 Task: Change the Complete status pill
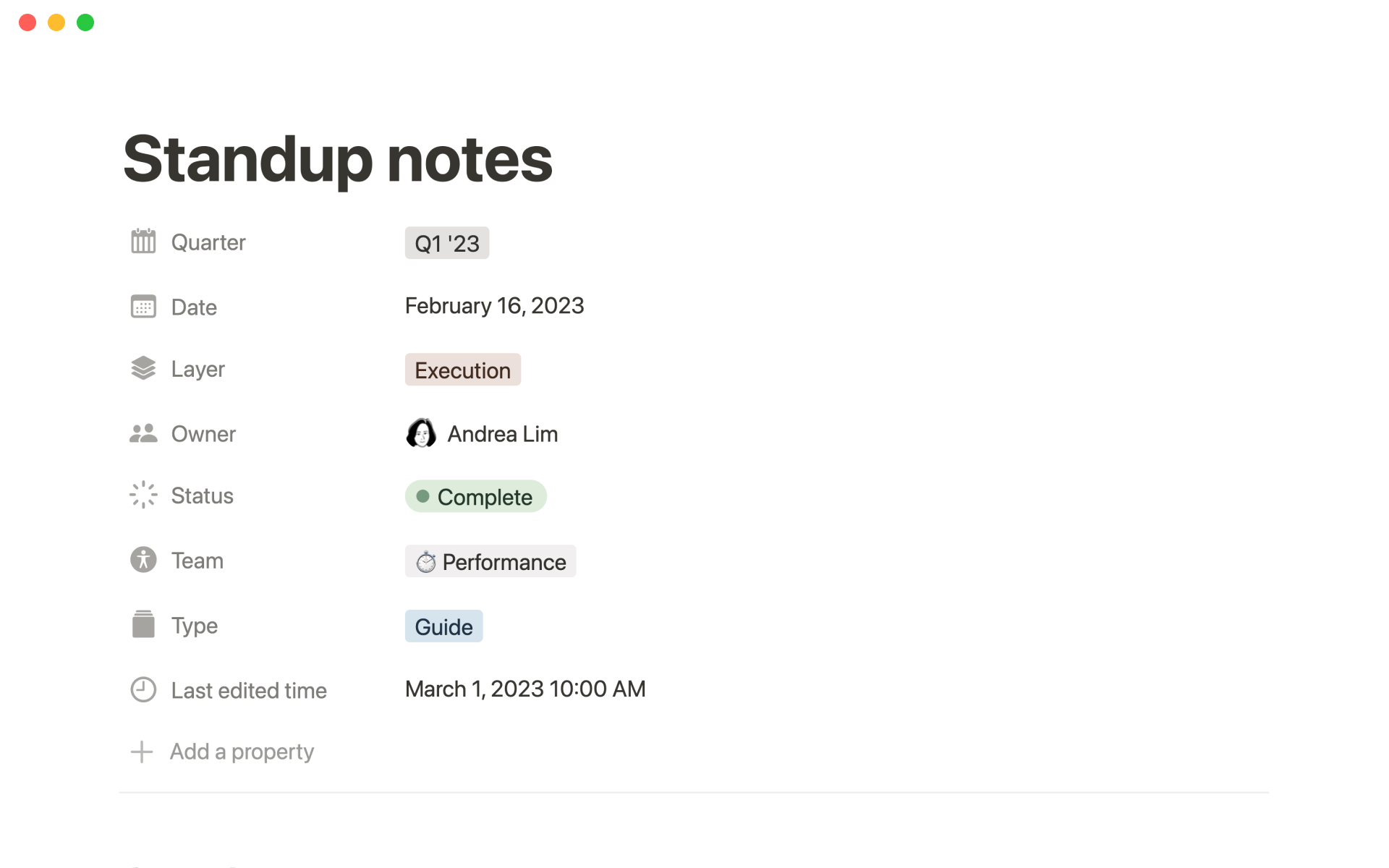(x=475, y=497)
